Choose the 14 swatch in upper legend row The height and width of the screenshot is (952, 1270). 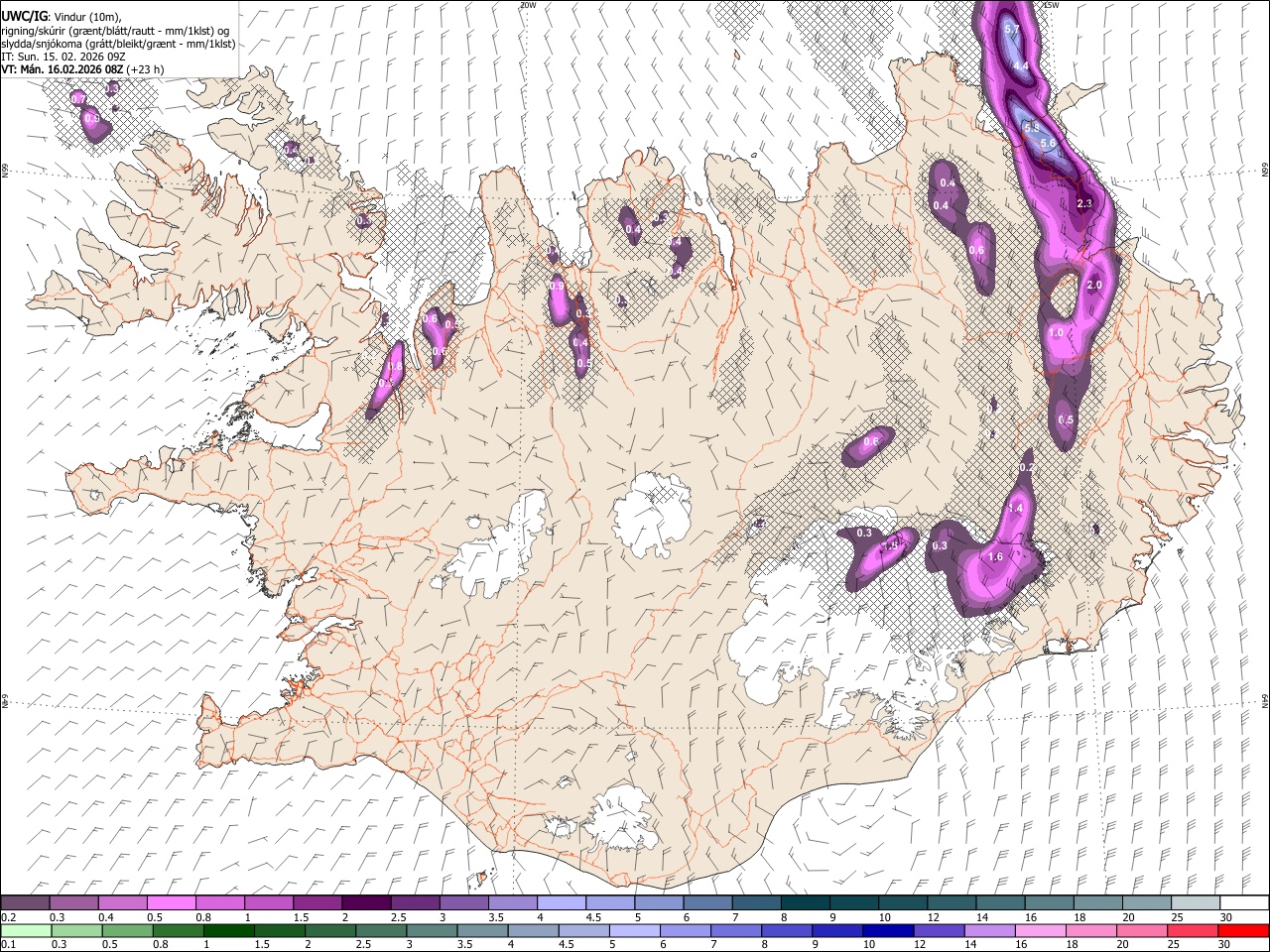pos(998,903)
